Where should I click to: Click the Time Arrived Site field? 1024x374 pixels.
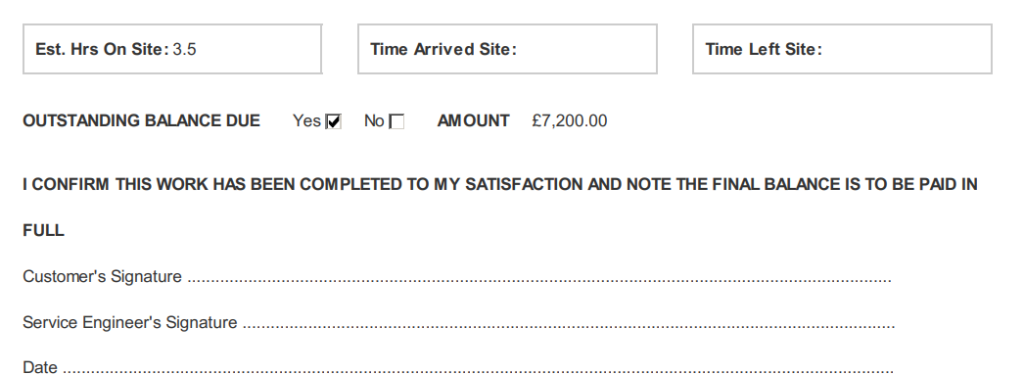click(507, 49)
